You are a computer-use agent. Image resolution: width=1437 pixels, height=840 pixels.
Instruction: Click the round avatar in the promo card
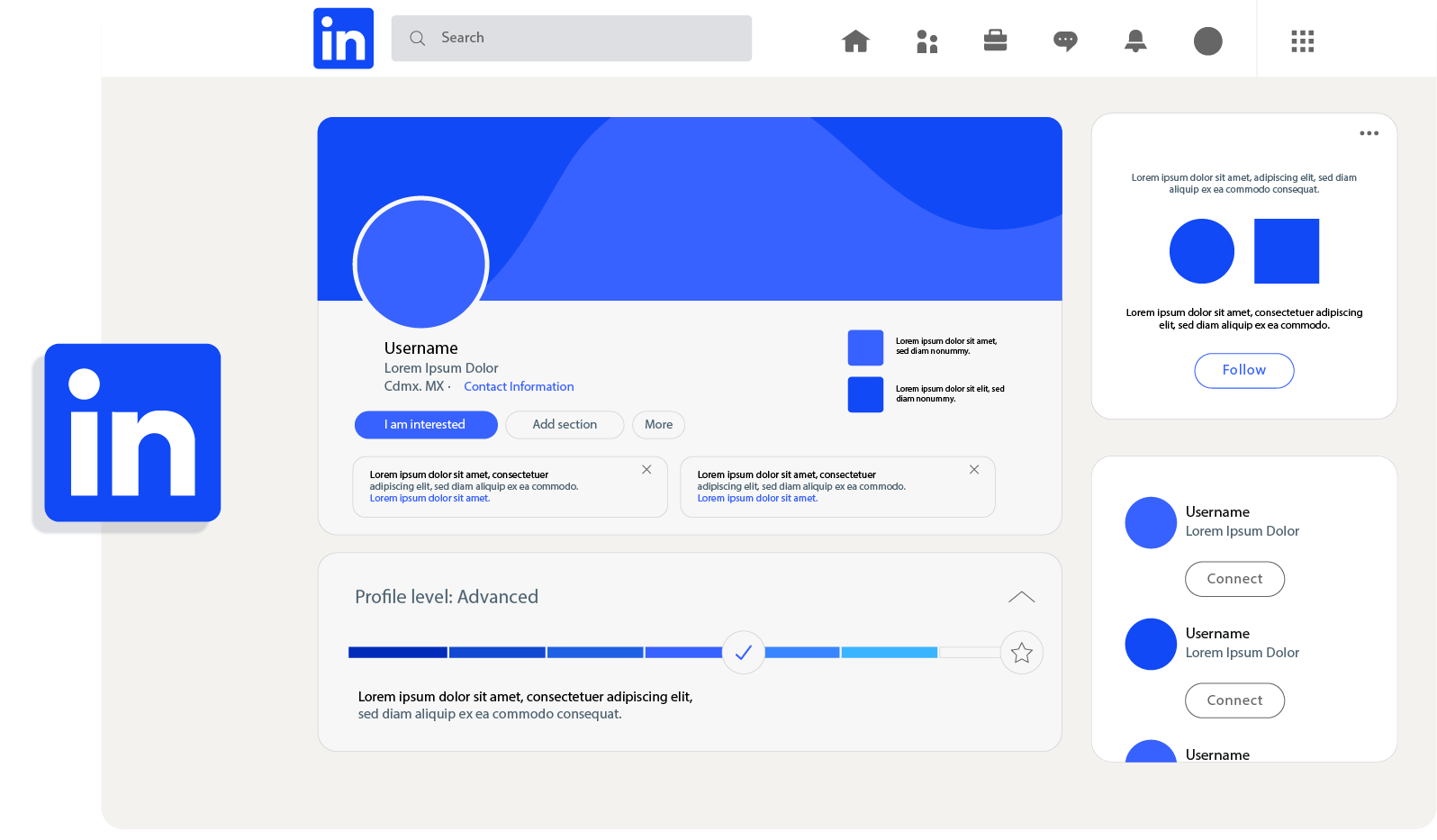click(x=1202, y=251)
